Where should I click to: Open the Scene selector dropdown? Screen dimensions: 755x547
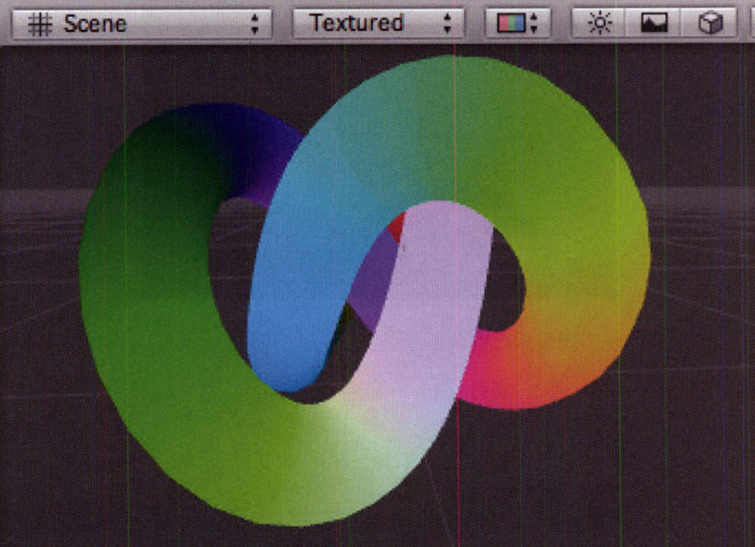pos(142,23)
